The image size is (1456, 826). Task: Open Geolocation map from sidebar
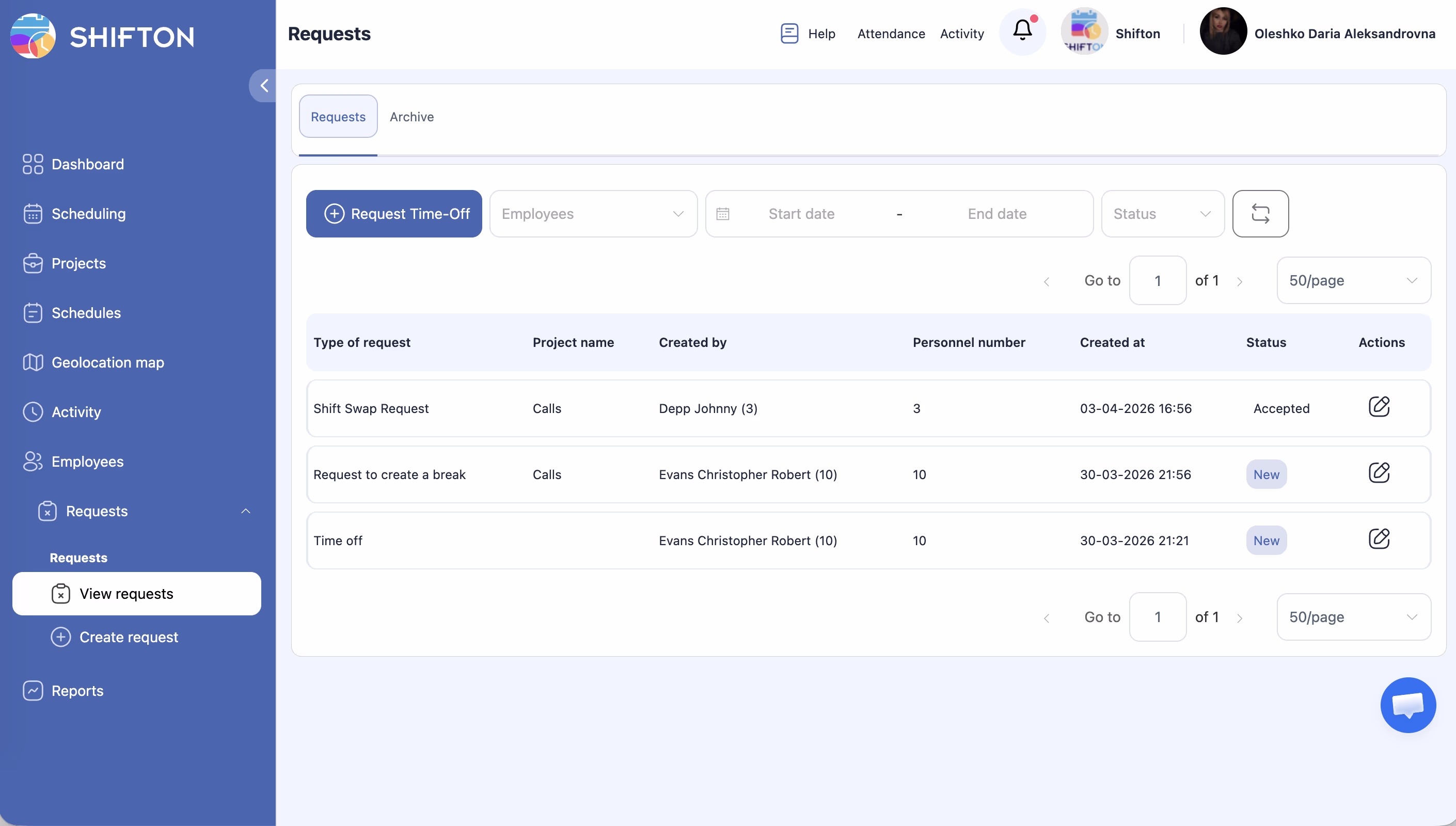(108, 362)
